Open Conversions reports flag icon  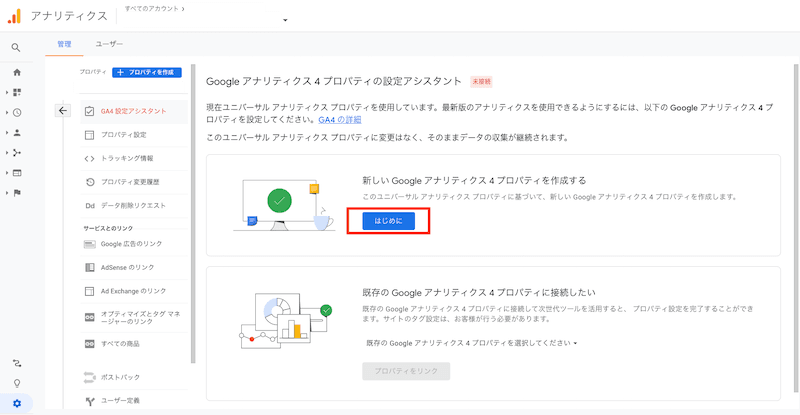click(x=17, y=193)
